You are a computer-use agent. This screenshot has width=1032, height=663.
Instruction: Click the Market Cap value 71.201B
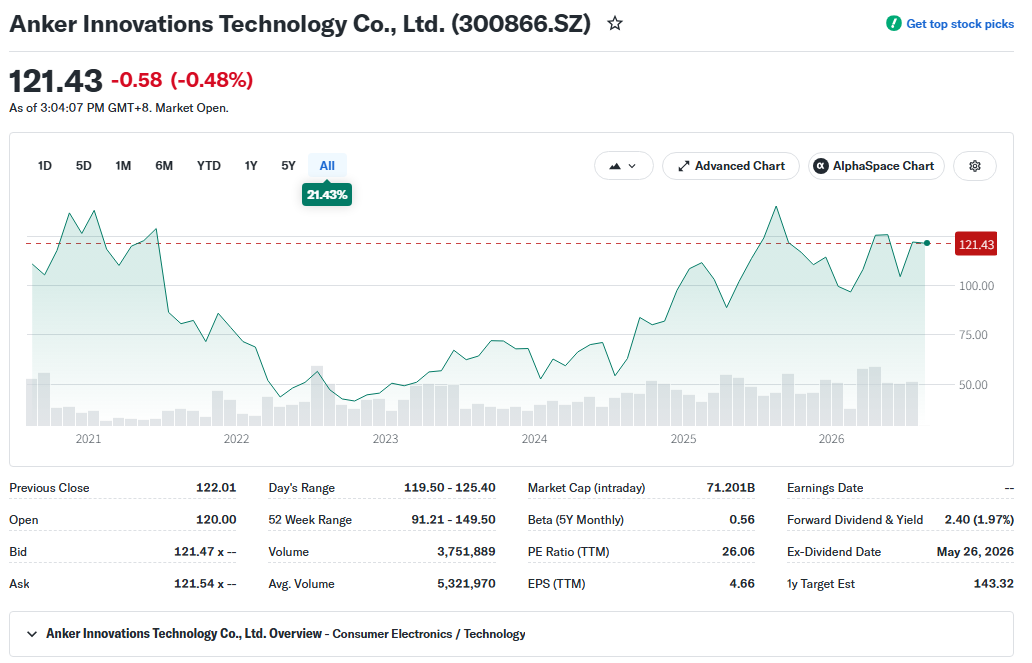pyautogui.click(x=731, y=488)
